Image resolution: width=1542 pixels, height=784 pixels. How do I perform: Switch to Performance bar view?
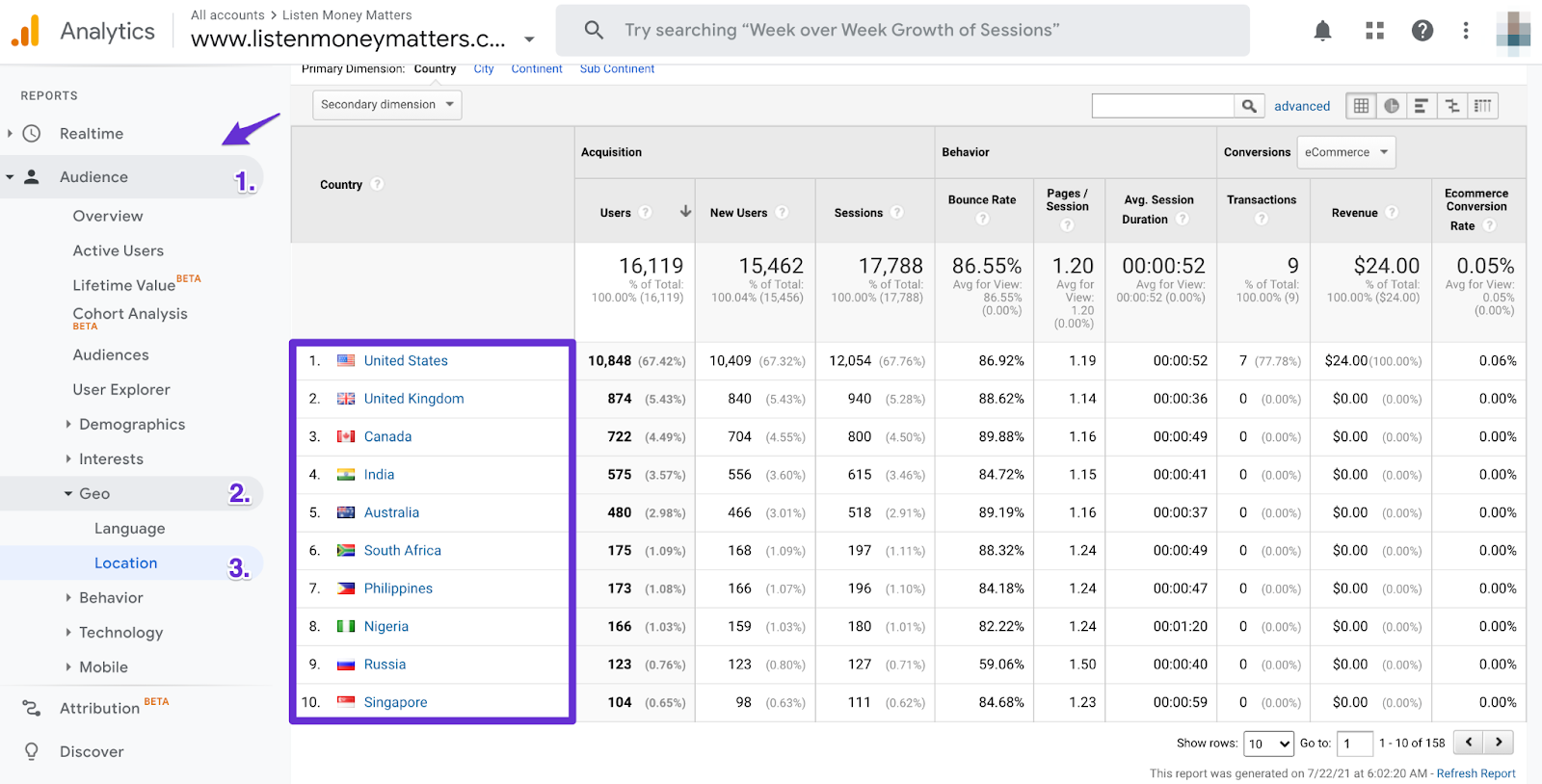coord(1421,106)
